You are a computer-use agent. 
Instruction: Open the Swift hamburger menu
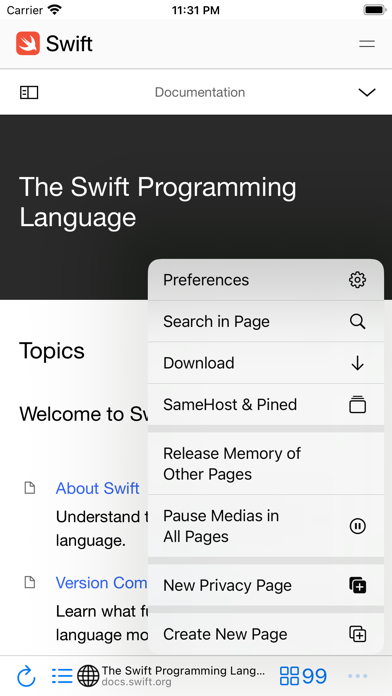tap(367, 44)
